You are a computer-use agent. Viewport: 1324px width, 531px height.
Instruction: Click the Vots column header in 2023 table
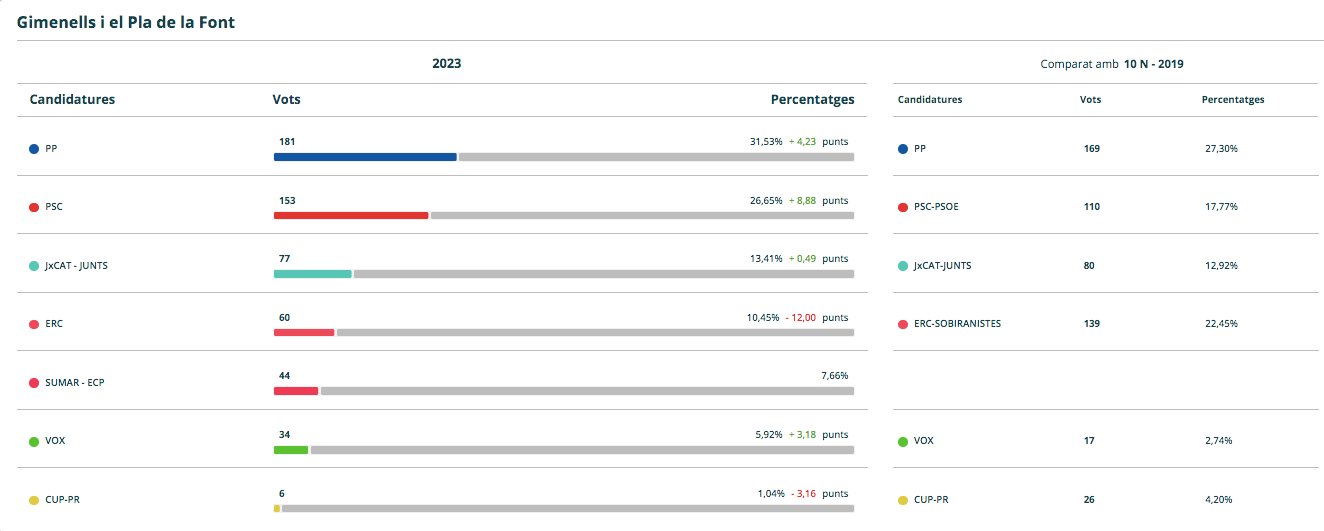pyautogui.click(x=286, y=99)
